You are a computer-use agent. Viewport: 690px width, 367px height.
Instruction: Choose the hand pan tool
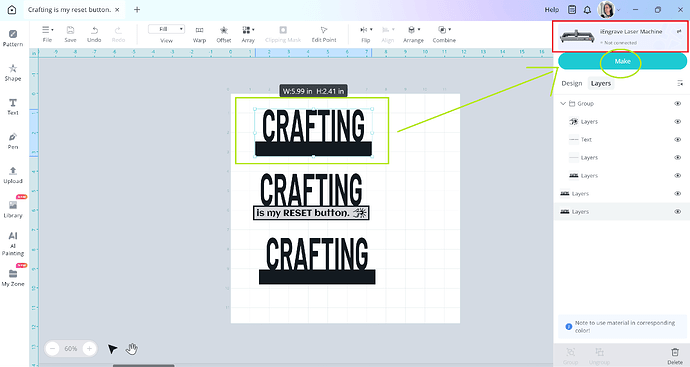point(132,349)
